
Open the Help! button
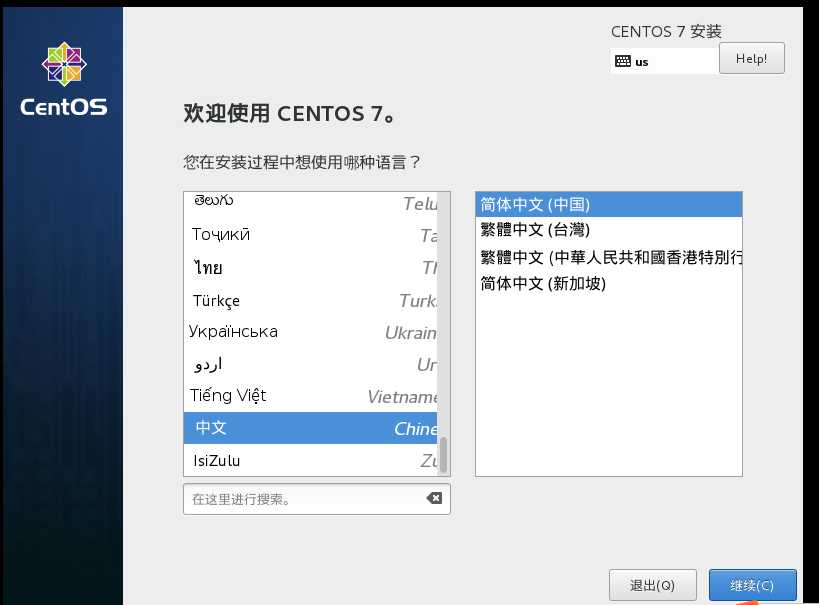[752, 58]
